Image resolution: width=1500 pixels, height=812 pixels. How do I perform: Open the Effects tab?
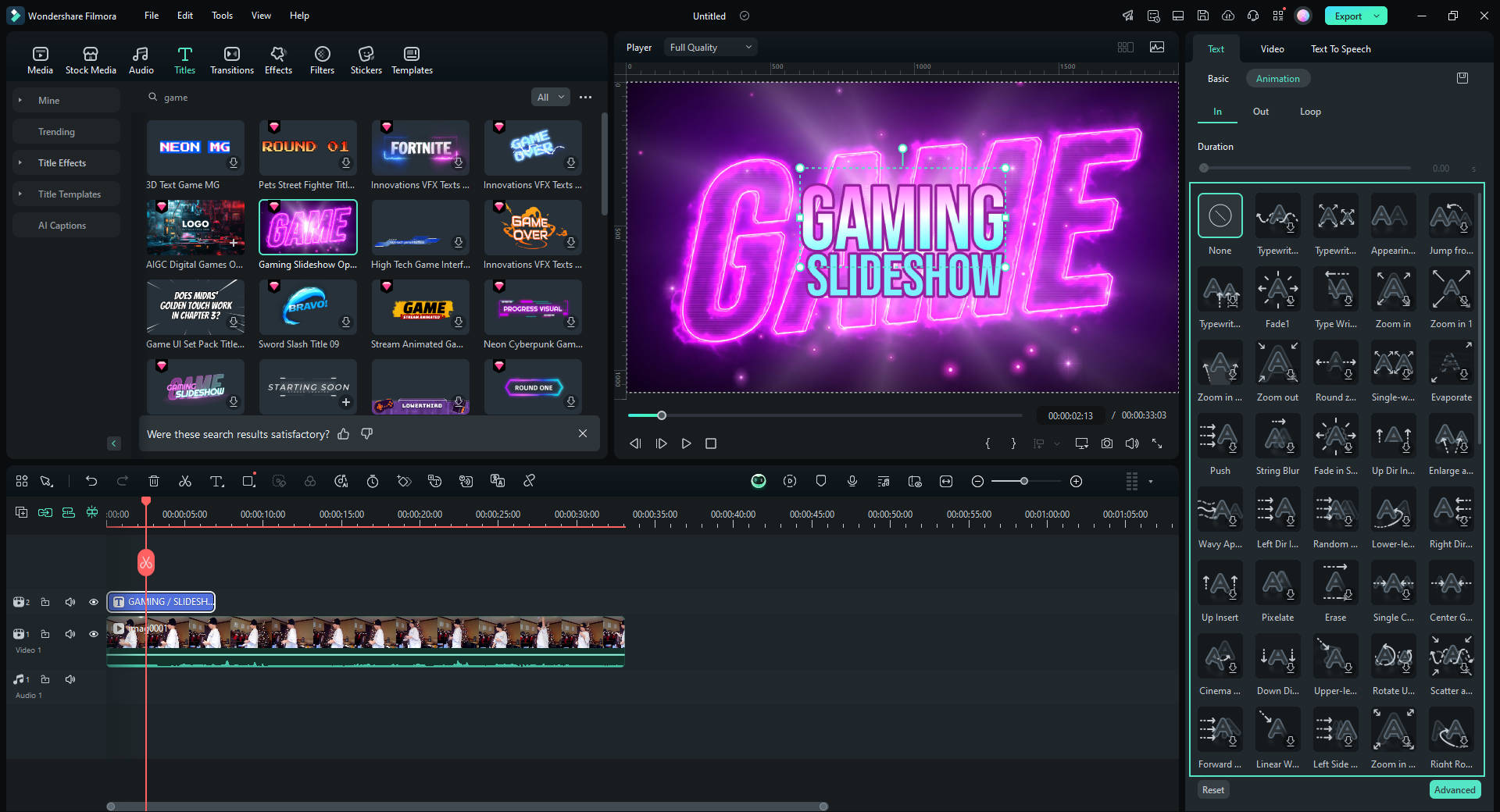click(x=278, y=60)
